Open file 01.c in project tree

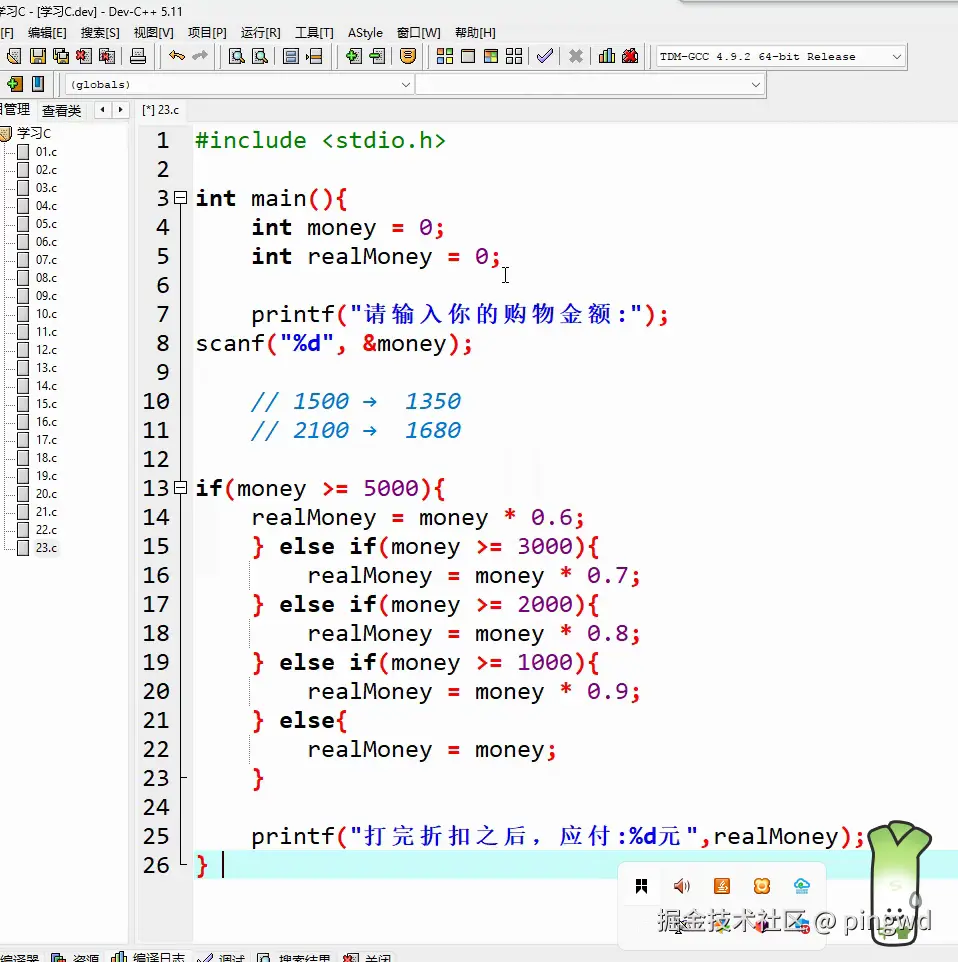46,152
